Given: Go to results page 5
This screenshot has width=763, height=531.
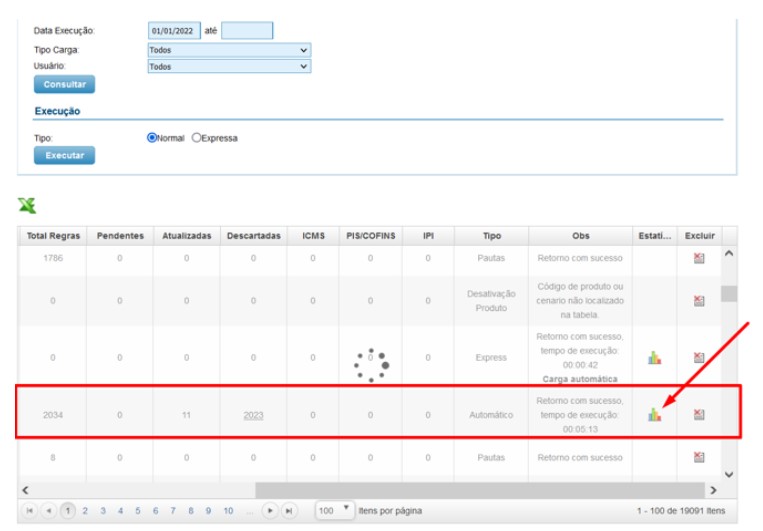Looking at the screenshot, I should tap(138, 511).
